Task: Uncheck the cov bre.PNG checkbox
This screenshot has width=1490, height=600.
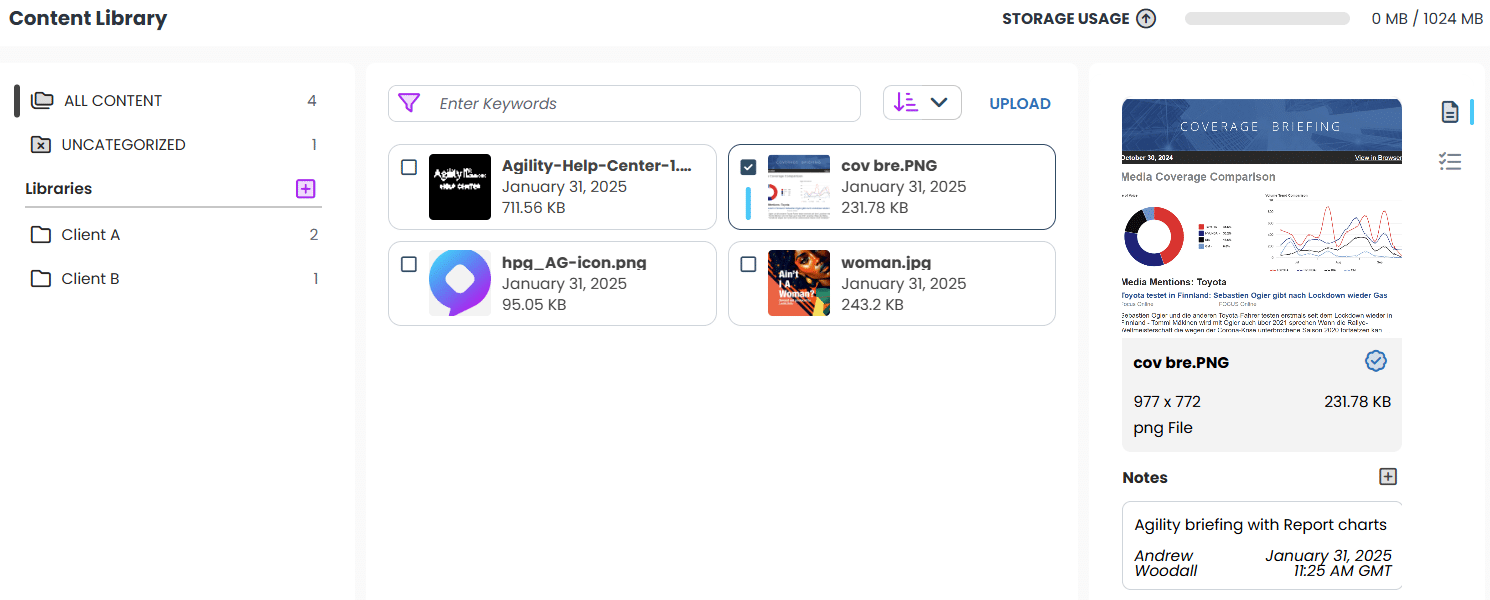Action: [748, 167]
